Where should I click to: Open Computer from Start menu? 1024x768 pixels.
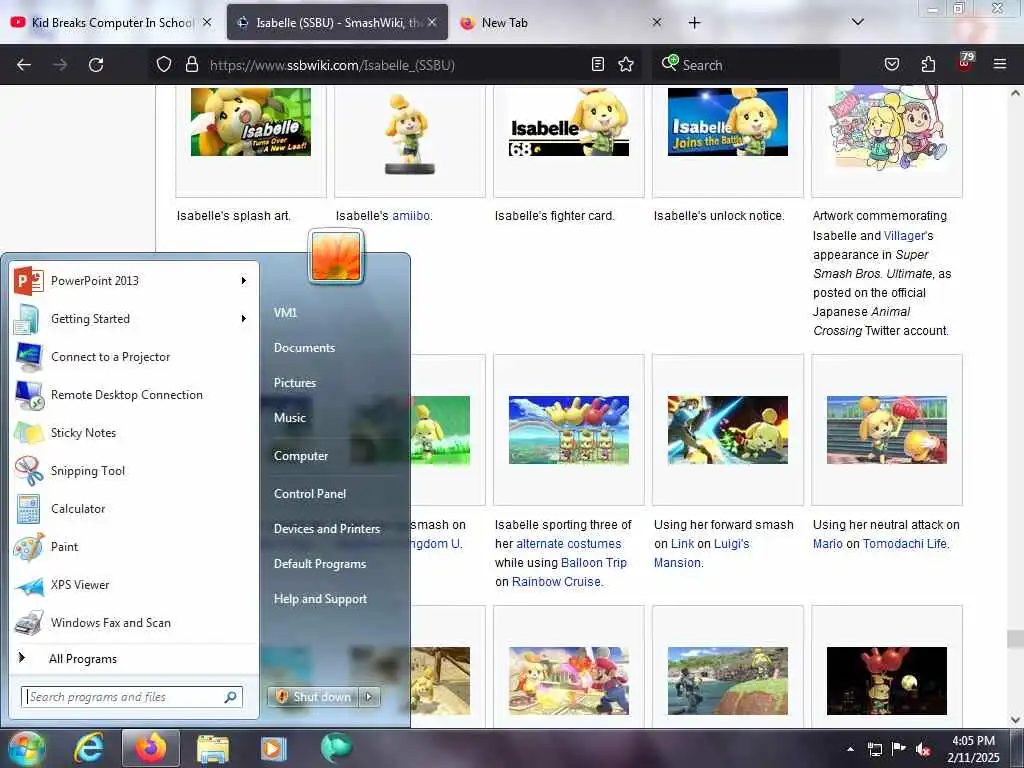[x=300, y=456]
